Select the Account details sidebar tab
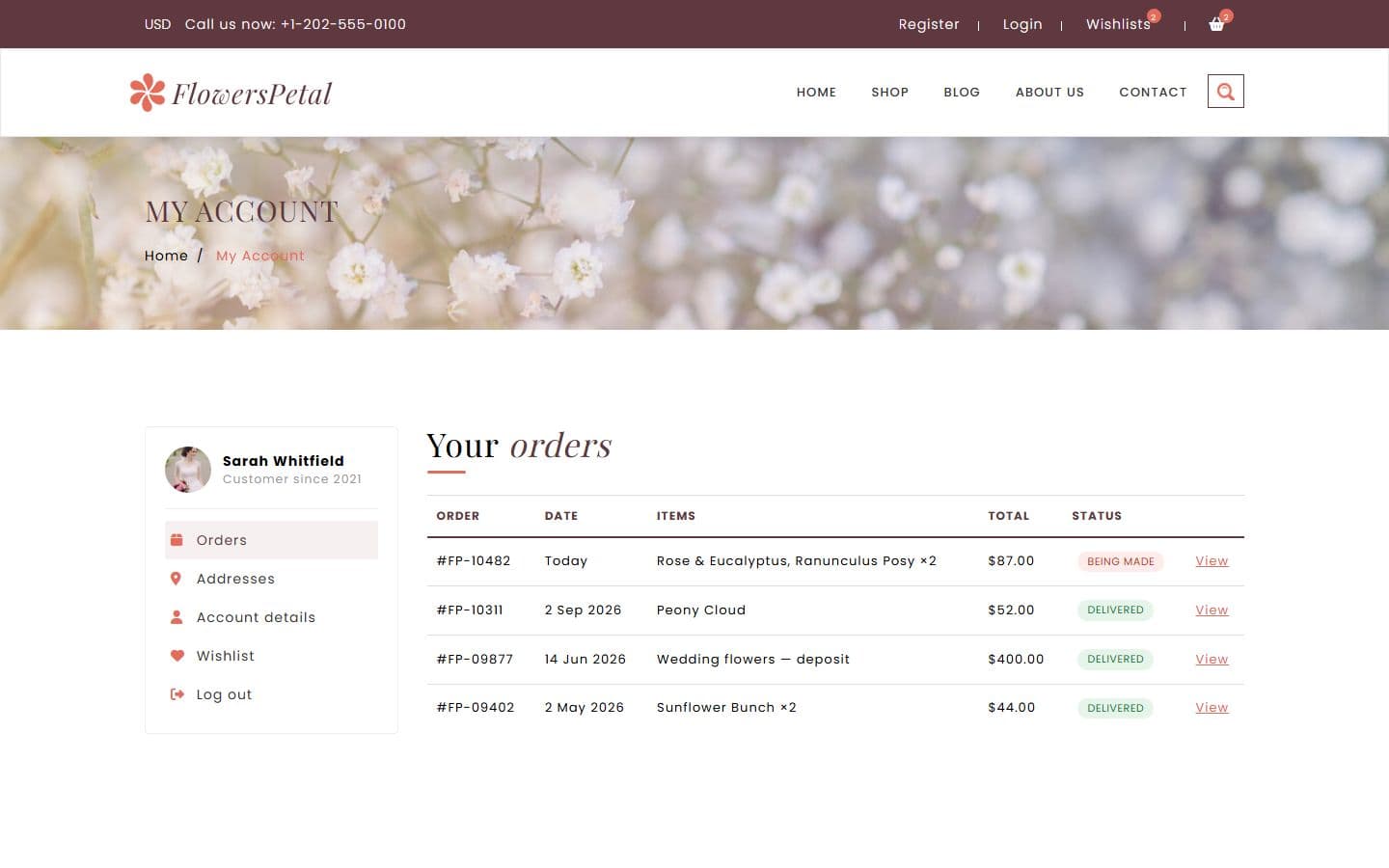The height and width of the screenshot is (868, 1389). [271, 617]
